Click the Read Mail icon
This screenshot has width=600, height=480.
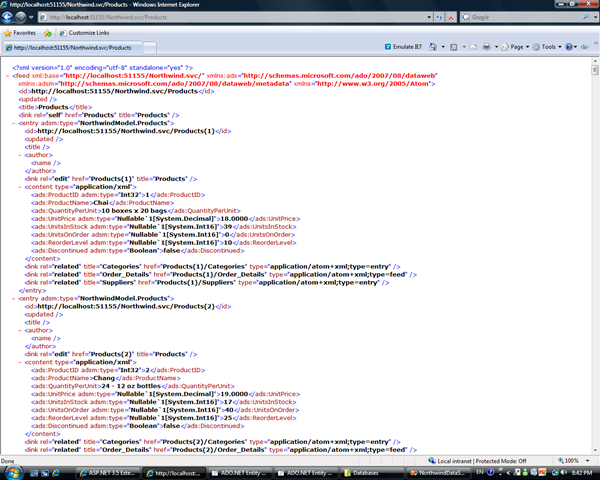pyautogui.click(x=474, y=47)
